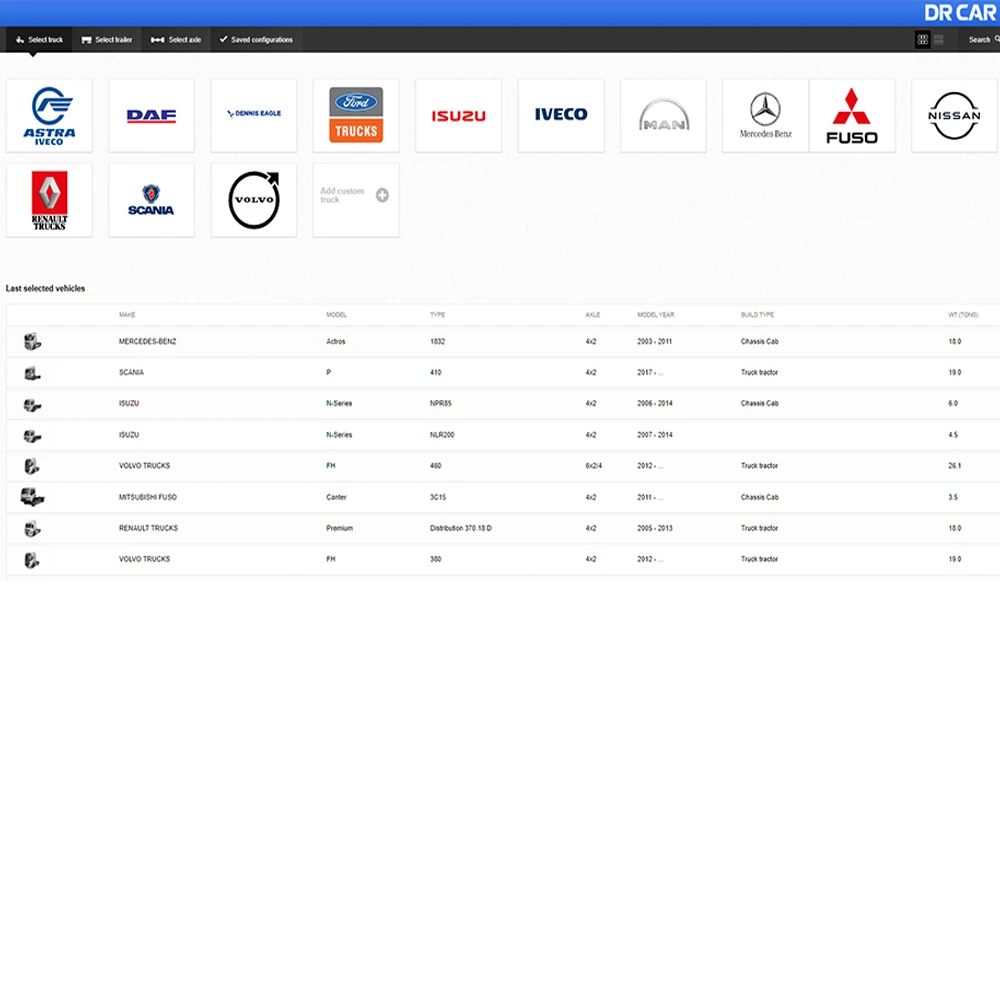Click the DR CAR logo
The image size is (1000, 1000).
960,13
